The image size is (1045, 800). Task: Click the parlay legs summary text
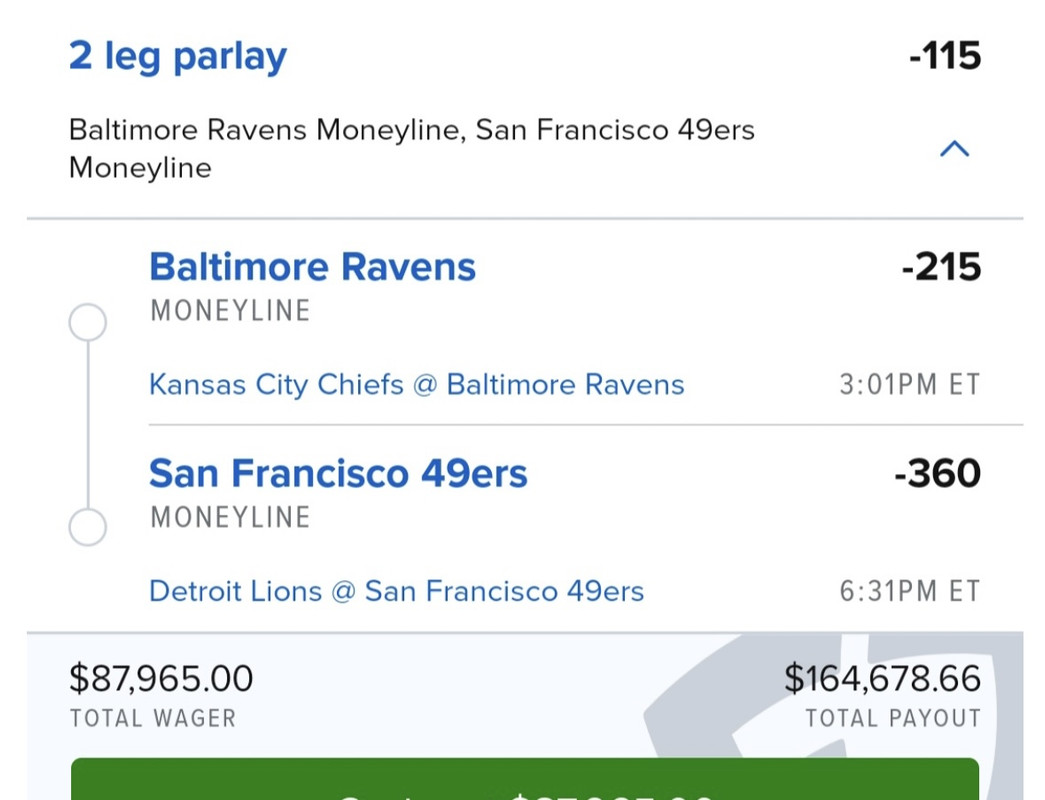tap(412, 149)
